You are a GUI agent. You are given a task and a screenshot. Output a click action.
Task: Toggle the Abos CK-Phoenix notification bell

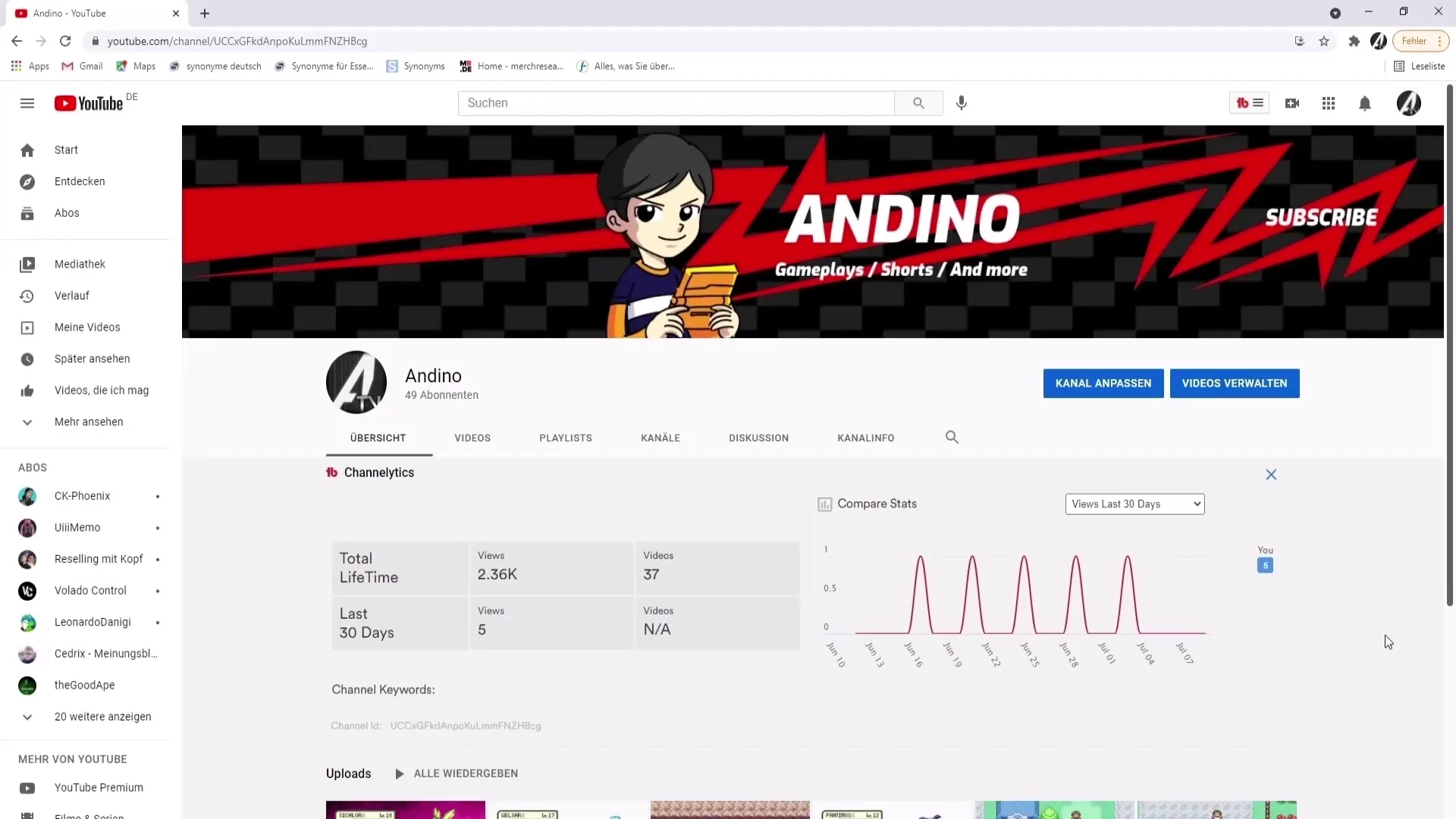(x=157, y=496)
